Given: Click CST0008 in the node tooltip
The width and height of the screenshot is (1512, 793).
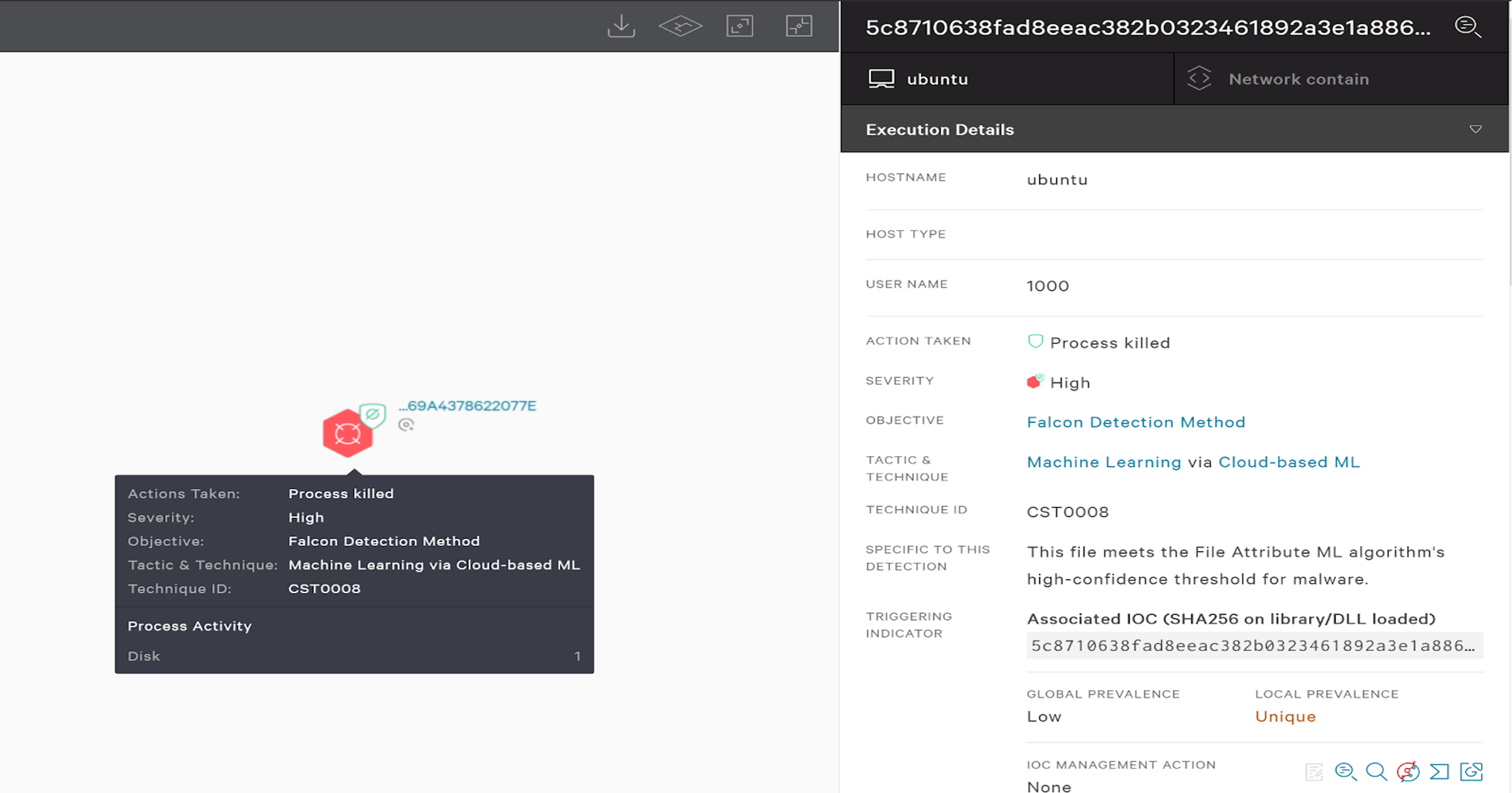Looking at the screenshot, I should [x=324, y=589].
